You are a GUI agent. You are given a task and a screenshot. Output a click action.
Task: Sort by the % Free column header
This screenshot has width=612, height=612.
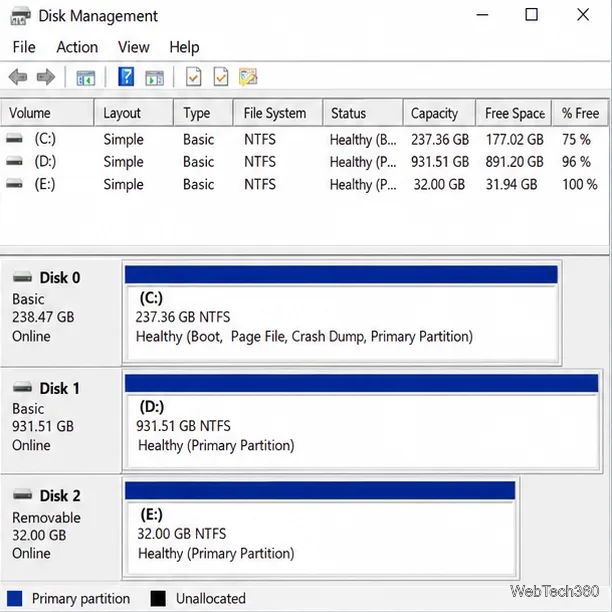coord(580,113)
